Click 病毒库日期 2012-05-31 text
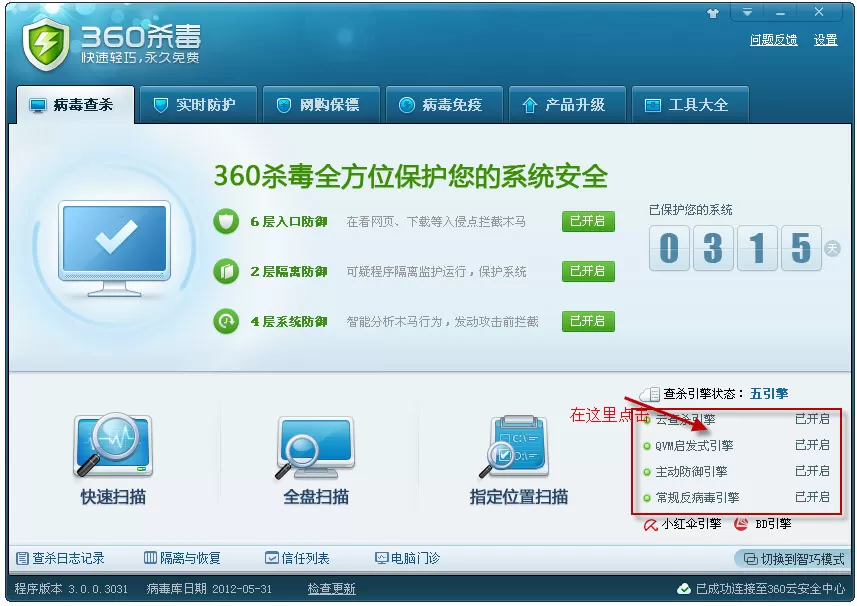This screenshot has width=857, height=606. point(209,589)
